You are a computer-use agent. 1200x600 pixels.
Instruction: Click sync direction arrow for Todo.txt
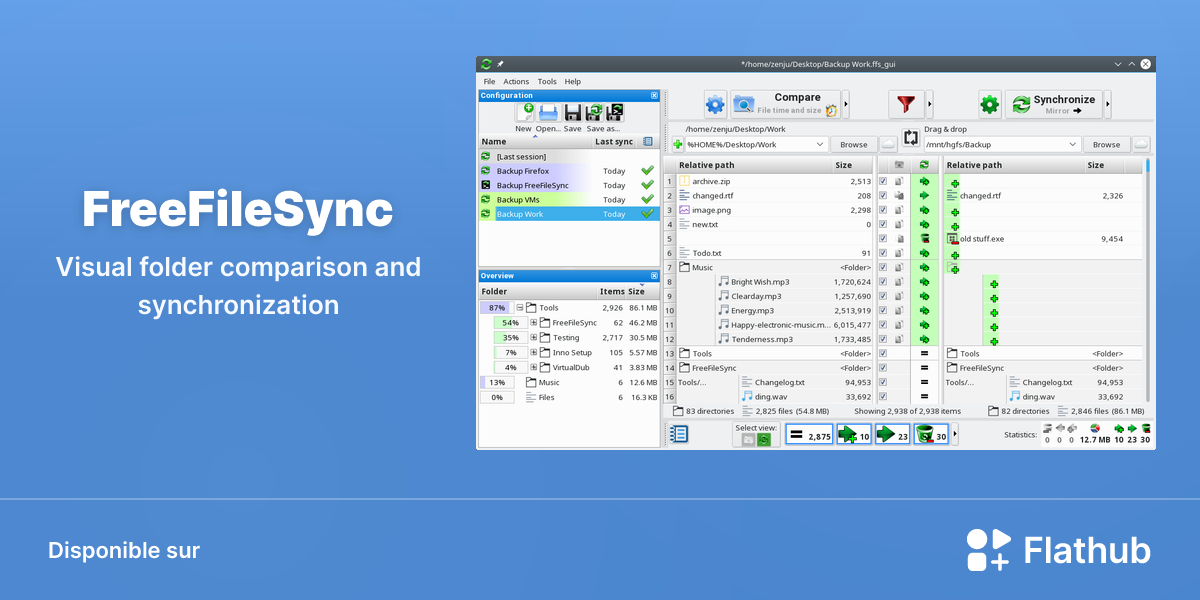pyautogui.click(x=924, y=254)
